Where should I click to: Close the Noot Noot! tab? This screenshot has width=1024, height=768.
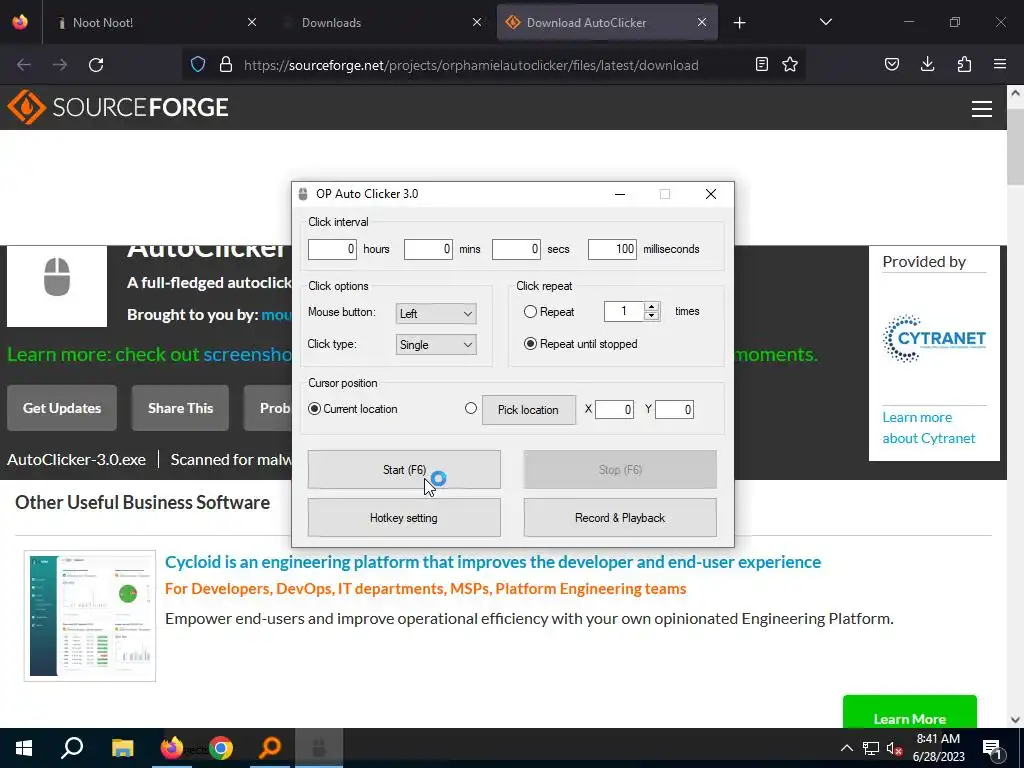click(252, 22)
